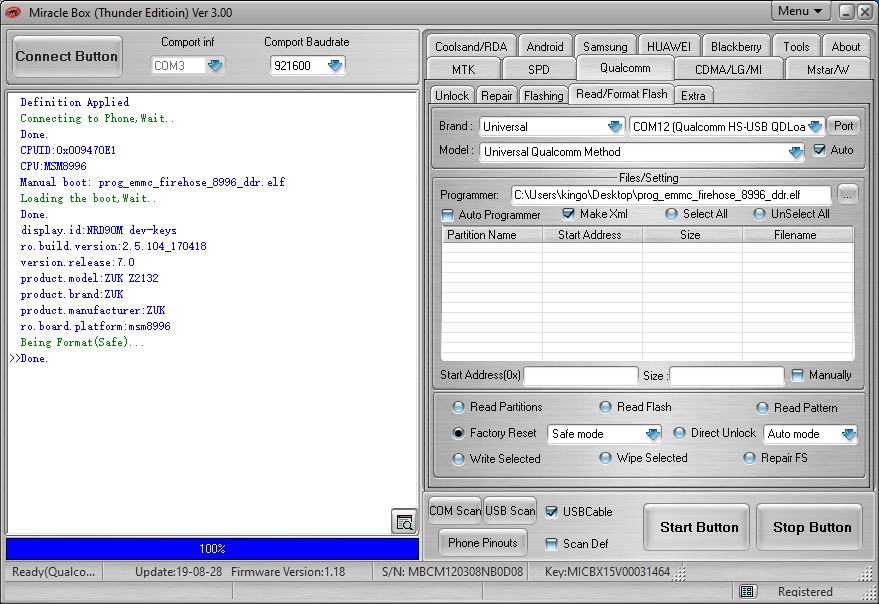Open the Direct Unlock Auto mode dropdown
The height and width of the screenshot is (604, 879).
click(849, 434)
